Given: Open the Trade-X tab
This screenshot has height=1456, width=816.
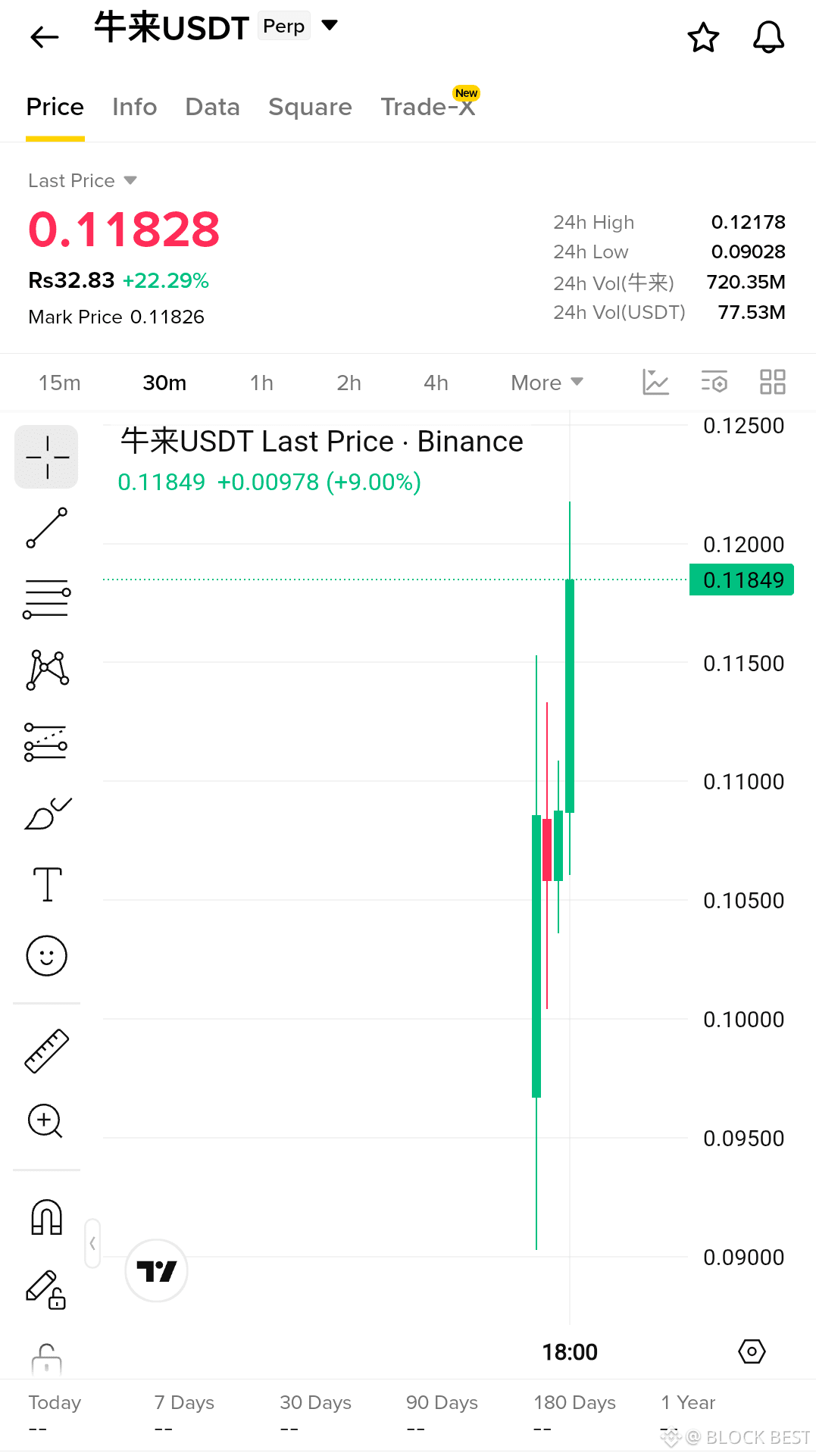Looking at the screenshot, I should tap(428, 107).
